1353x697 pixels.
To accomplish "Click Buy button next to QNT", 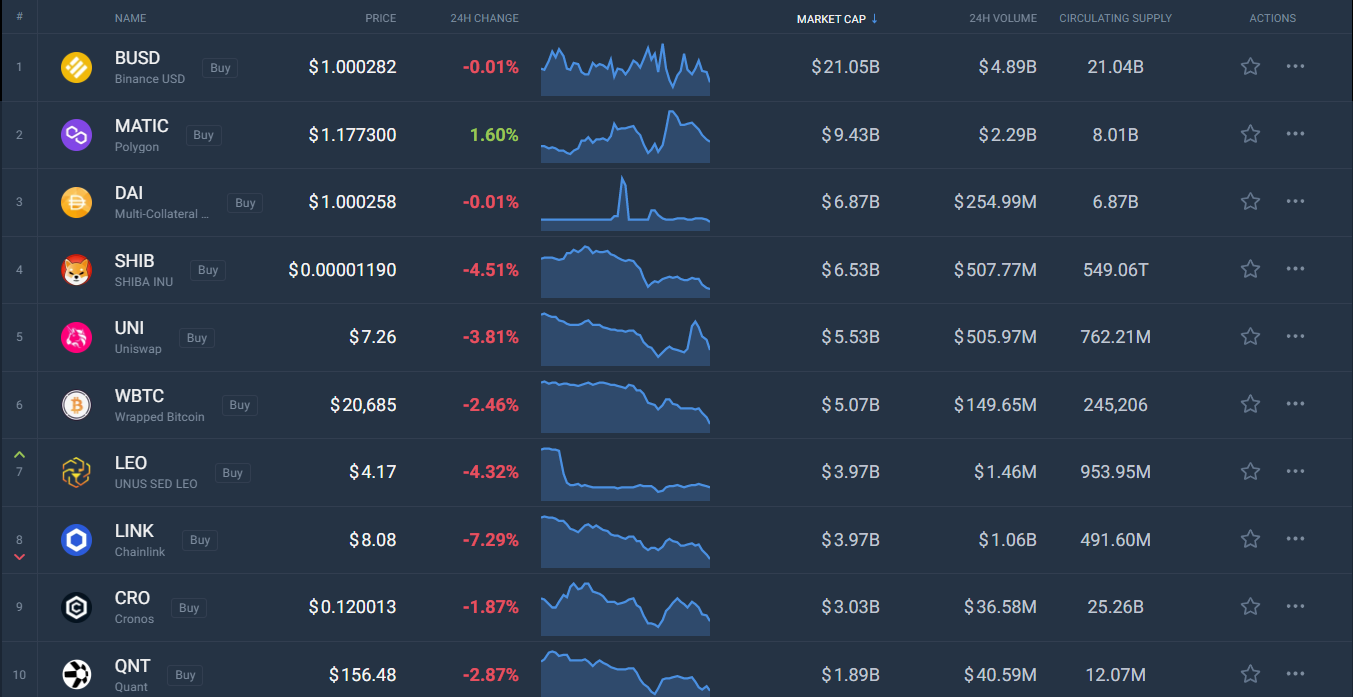I will click(x=185, y=675).
